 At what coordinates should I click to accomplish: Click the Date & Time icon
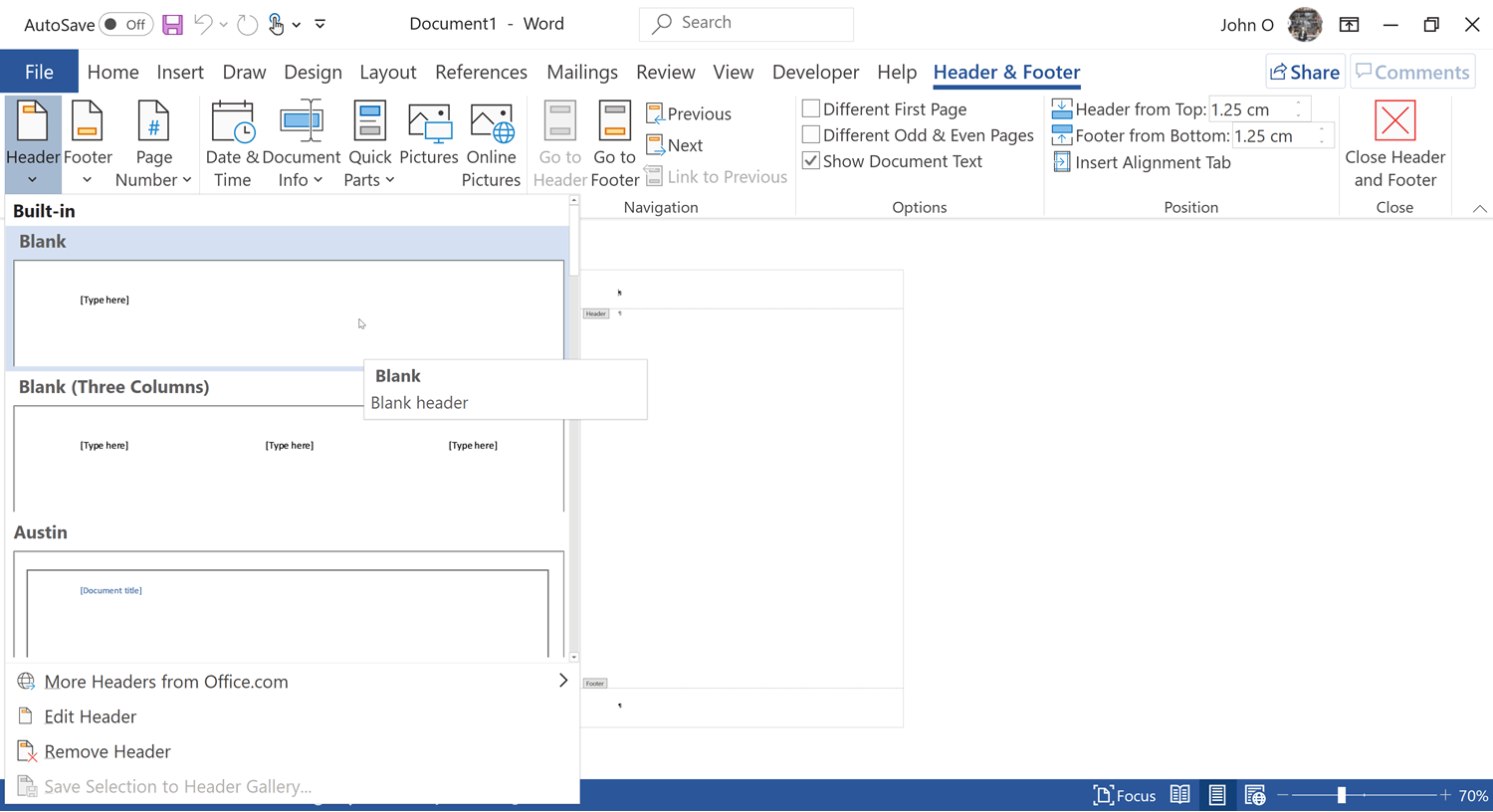click(x=232, y=124)
